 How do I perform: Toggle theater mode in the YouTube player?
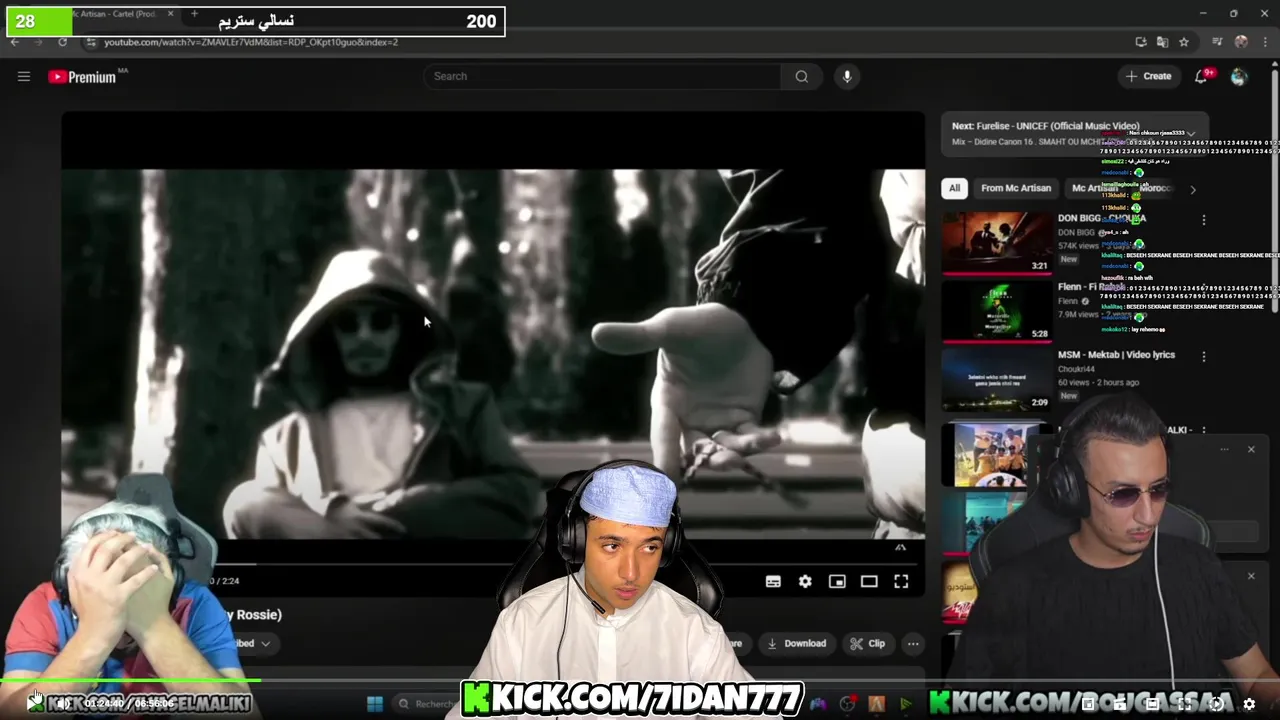click(869, 581)
